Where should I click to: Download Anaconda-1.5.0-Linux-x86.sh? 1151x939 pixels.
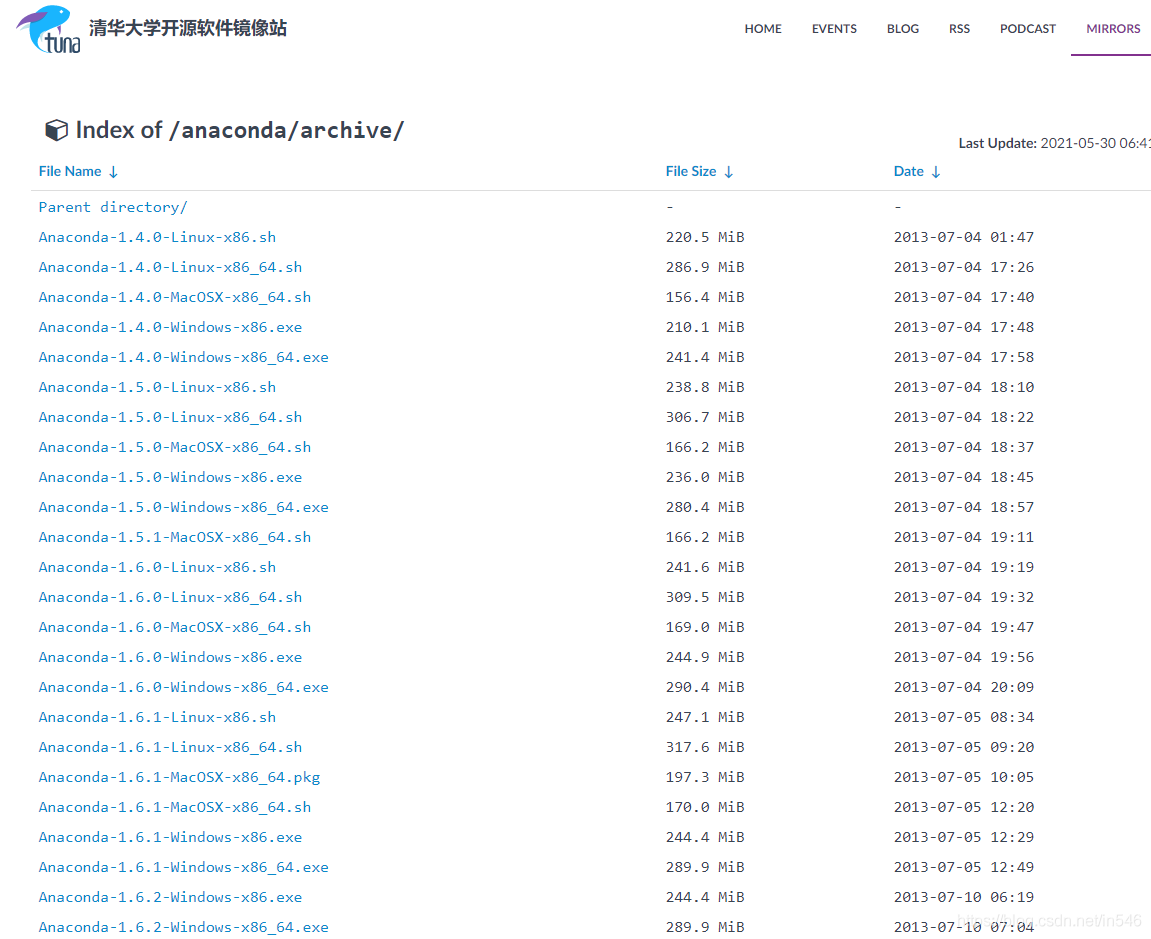point(157,387)
